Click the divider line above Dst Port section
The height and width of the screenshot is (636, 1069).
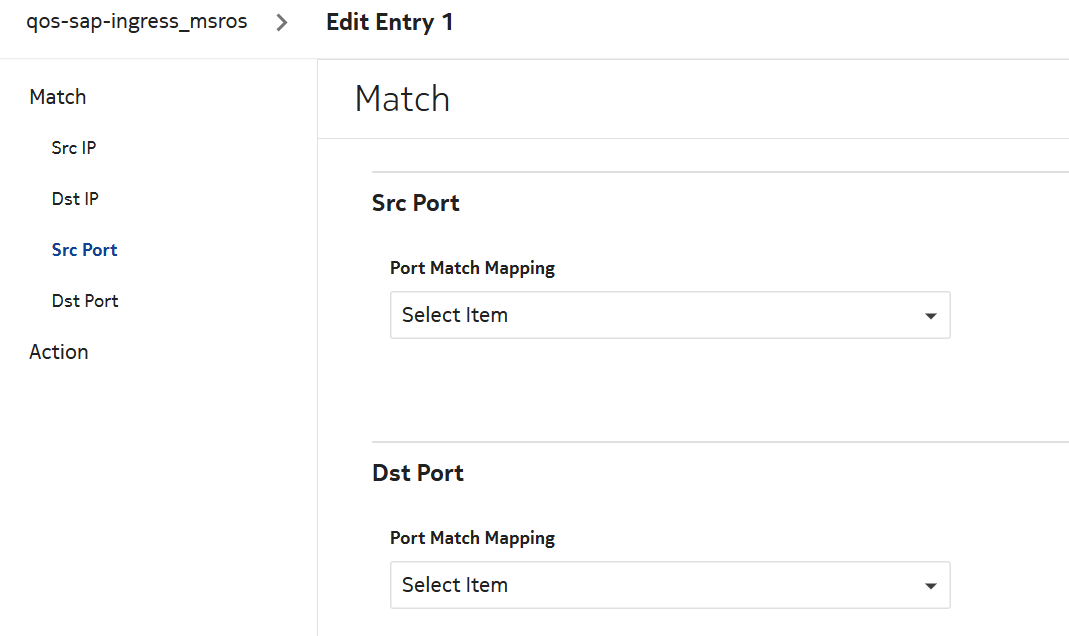720,442
